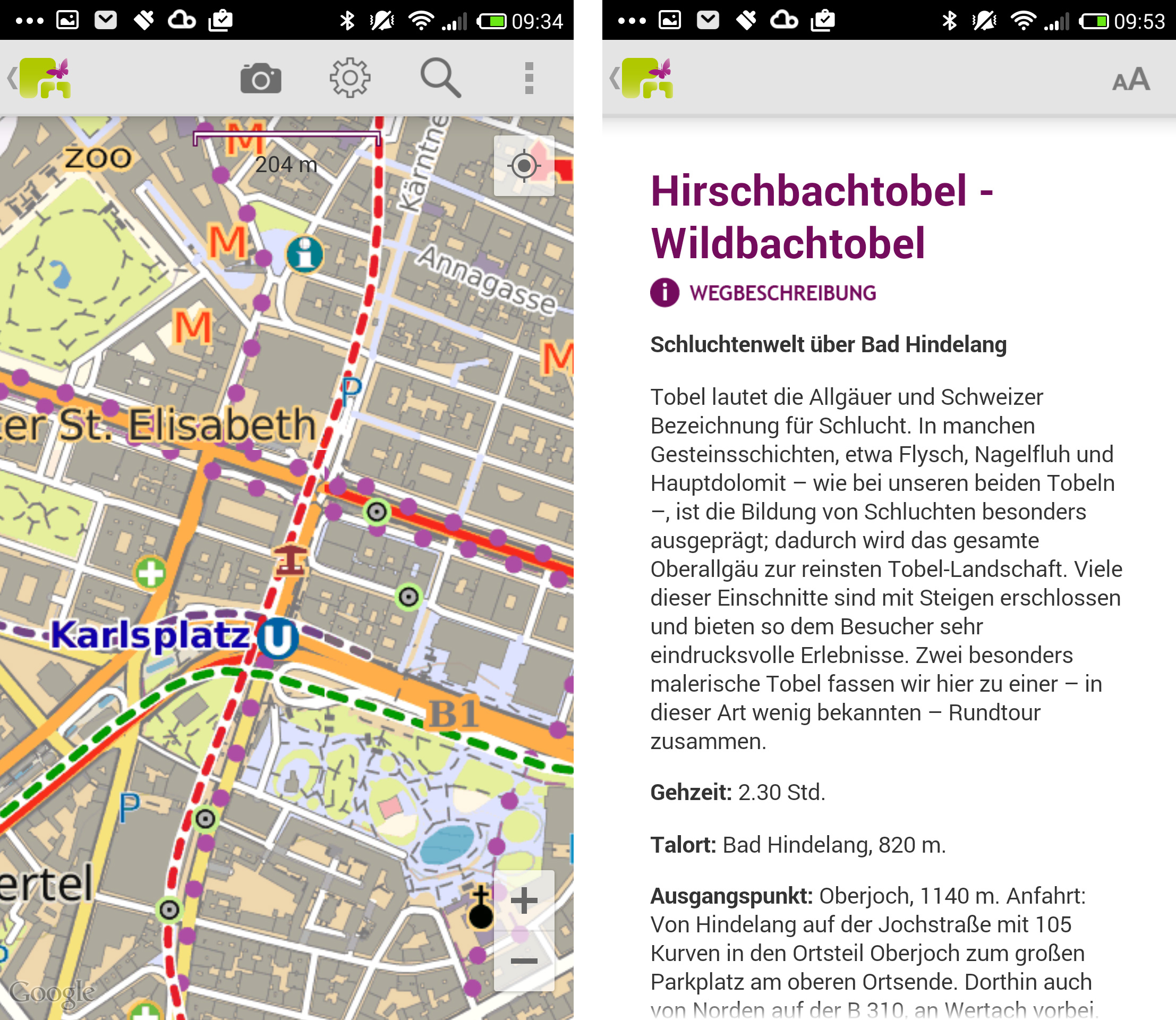Center map with the locate-me button
This screenshot has width=1176, height=1020.
click(x=524, y=166)
